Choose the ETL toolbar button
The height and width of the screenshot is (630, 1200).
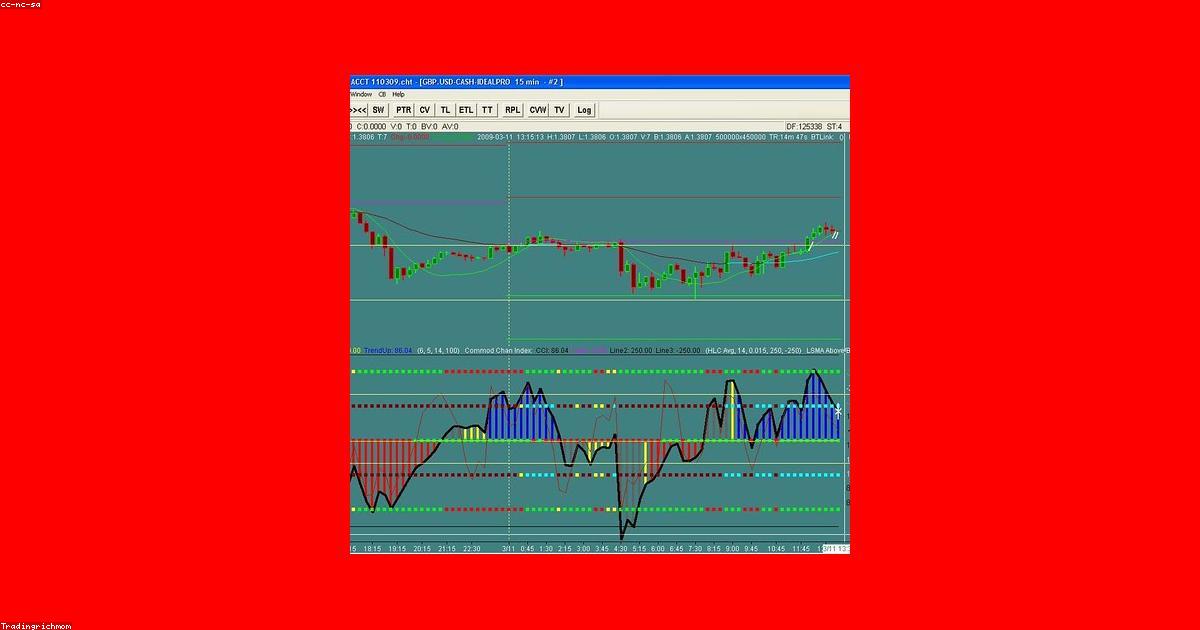pyautogui.click(x=466, y=110)
